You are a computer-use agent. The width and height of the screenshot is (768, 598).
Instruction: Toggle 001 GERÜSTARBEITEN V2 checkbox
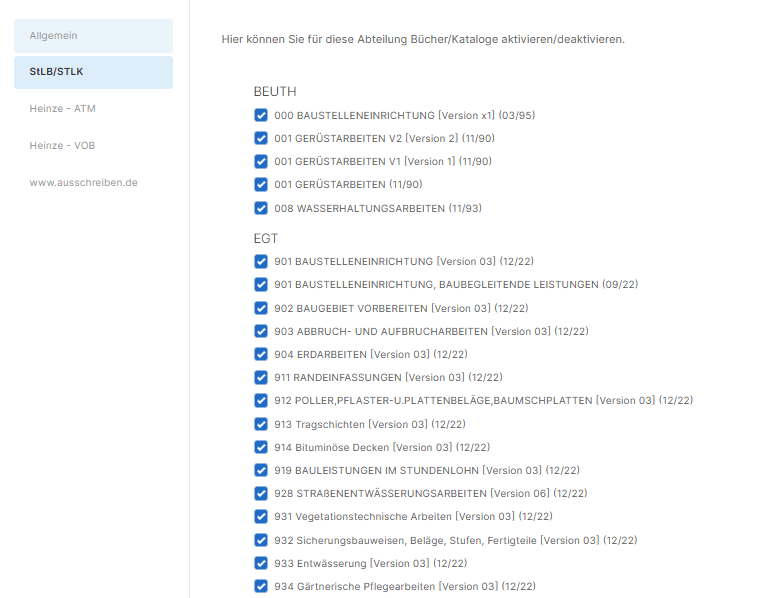click(261, 138)
